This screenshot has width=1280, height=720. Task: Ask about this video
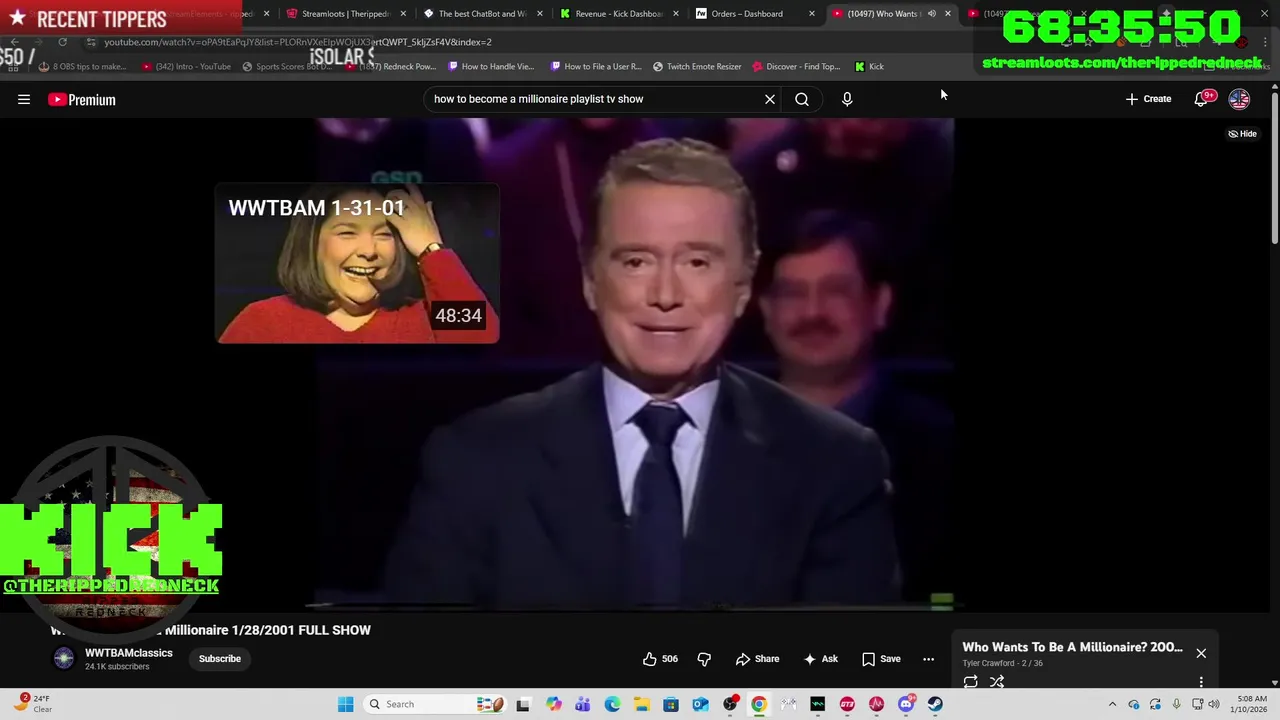coord(820,659)
